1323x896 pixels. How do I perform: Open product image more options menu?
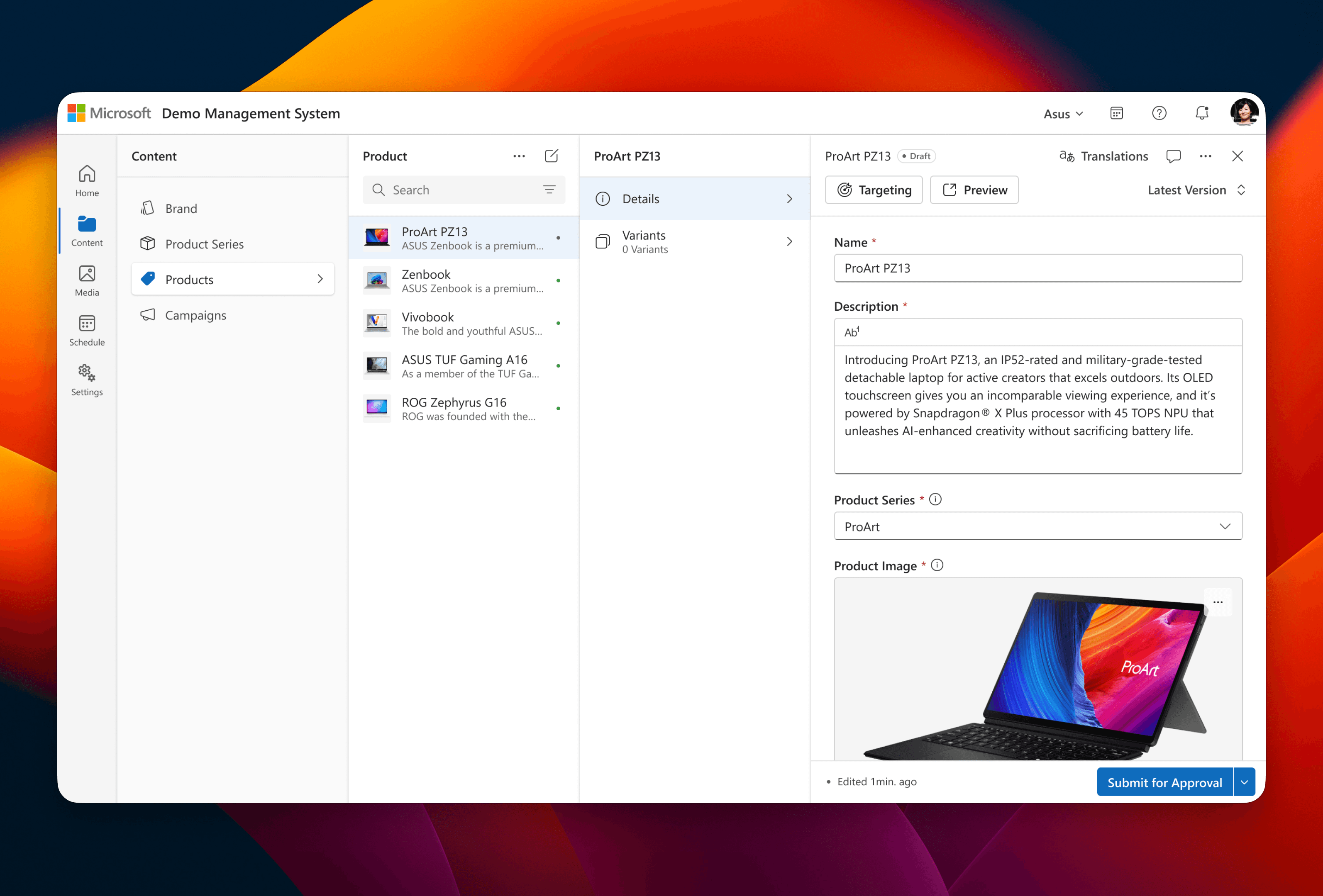coord(1218,602)
